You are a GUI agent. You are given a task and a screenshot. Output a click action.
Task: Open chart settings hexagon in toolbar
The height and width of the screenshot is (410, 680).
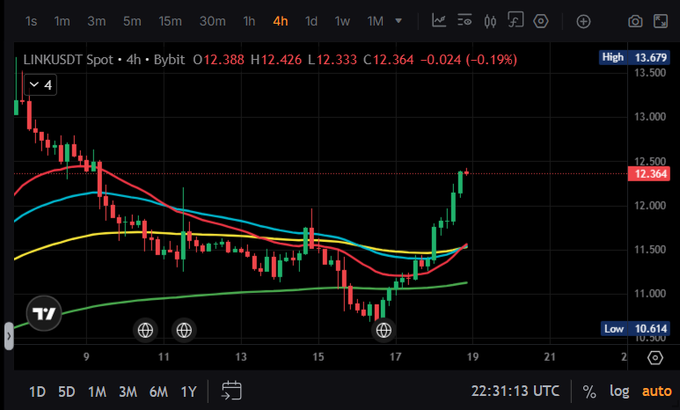[541, 21]
